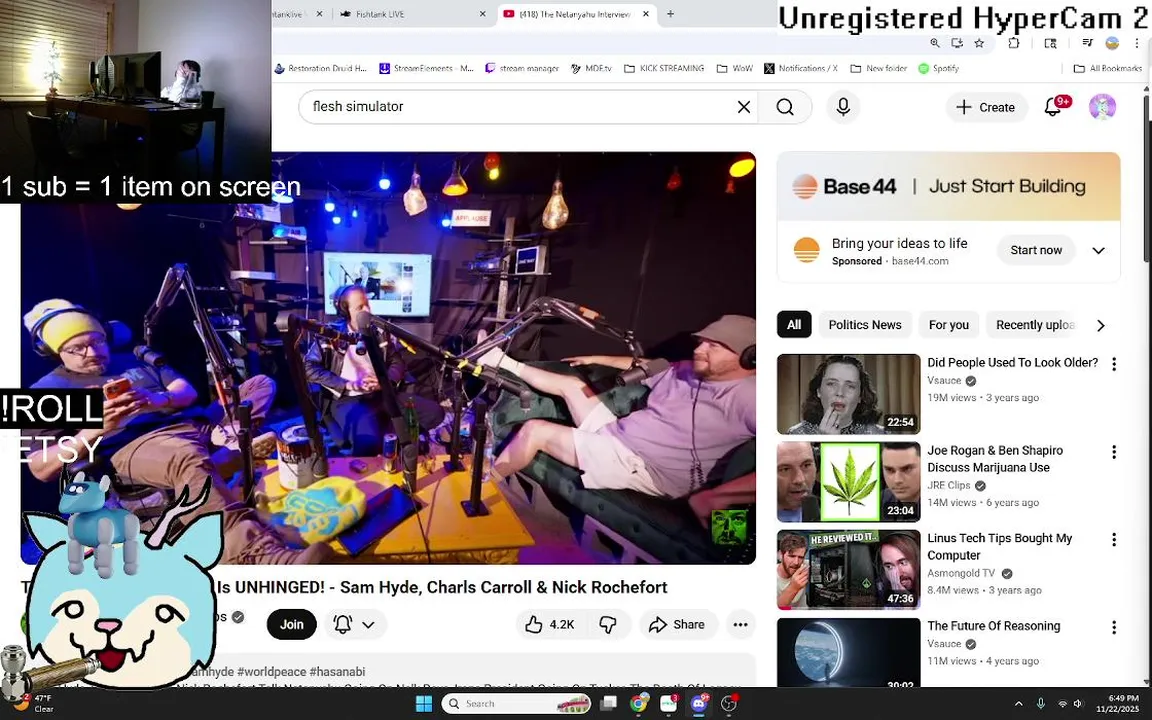Open Chrome media controls icon
The width and height of the screenshot is (1152, 720).
pos(1088,43)
